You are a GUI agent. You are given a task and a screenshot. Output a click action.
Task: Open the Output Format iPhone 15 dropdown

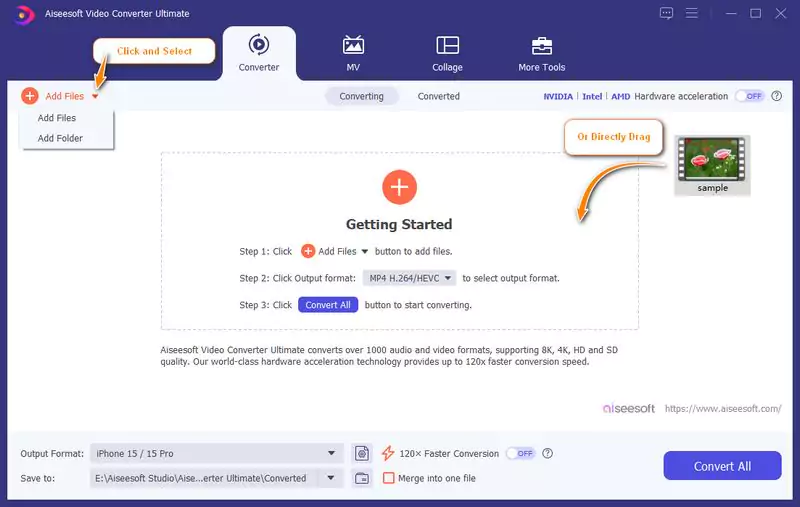click(x=216, y=453)
